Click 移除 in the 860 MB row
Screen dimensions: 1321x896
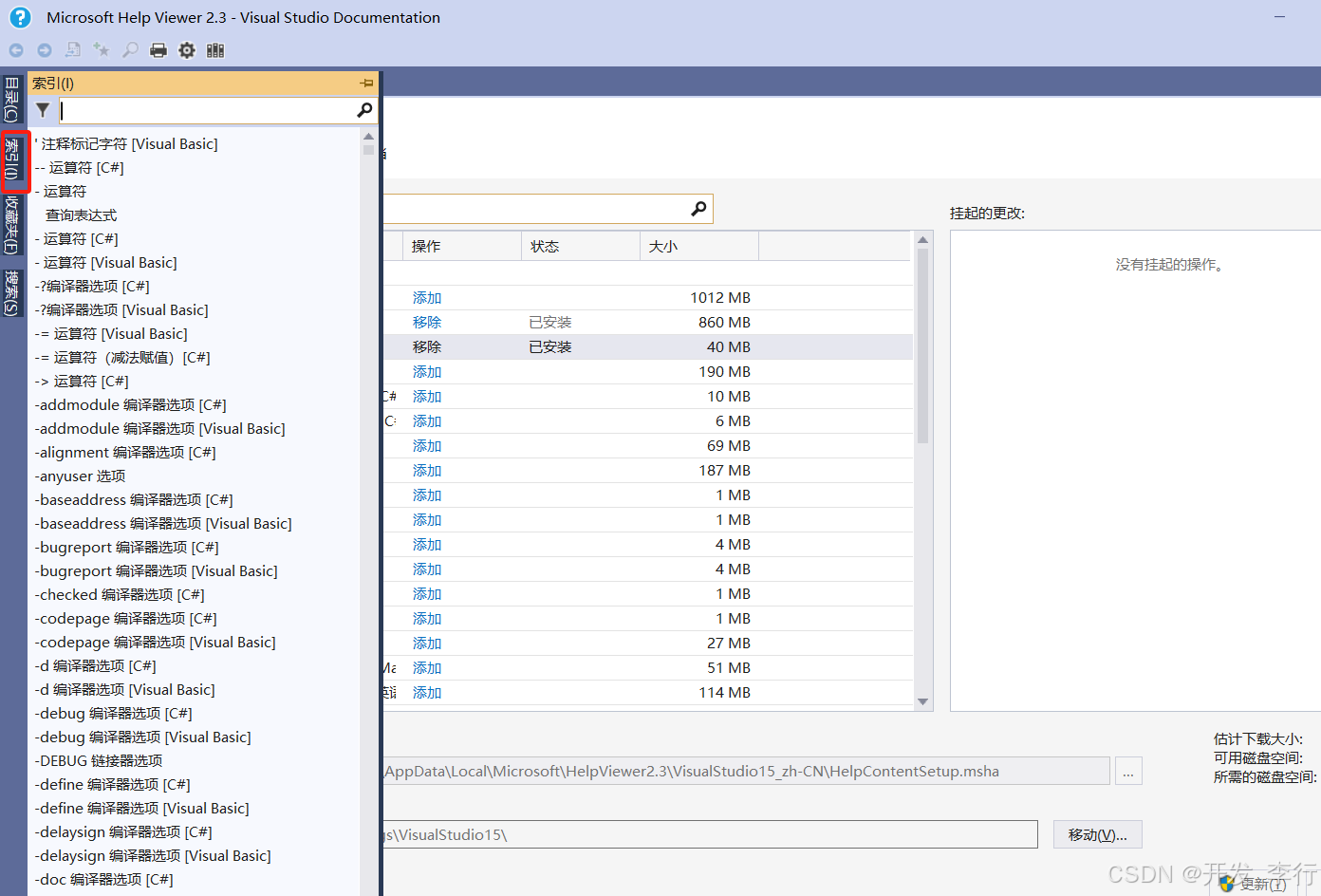427,323
